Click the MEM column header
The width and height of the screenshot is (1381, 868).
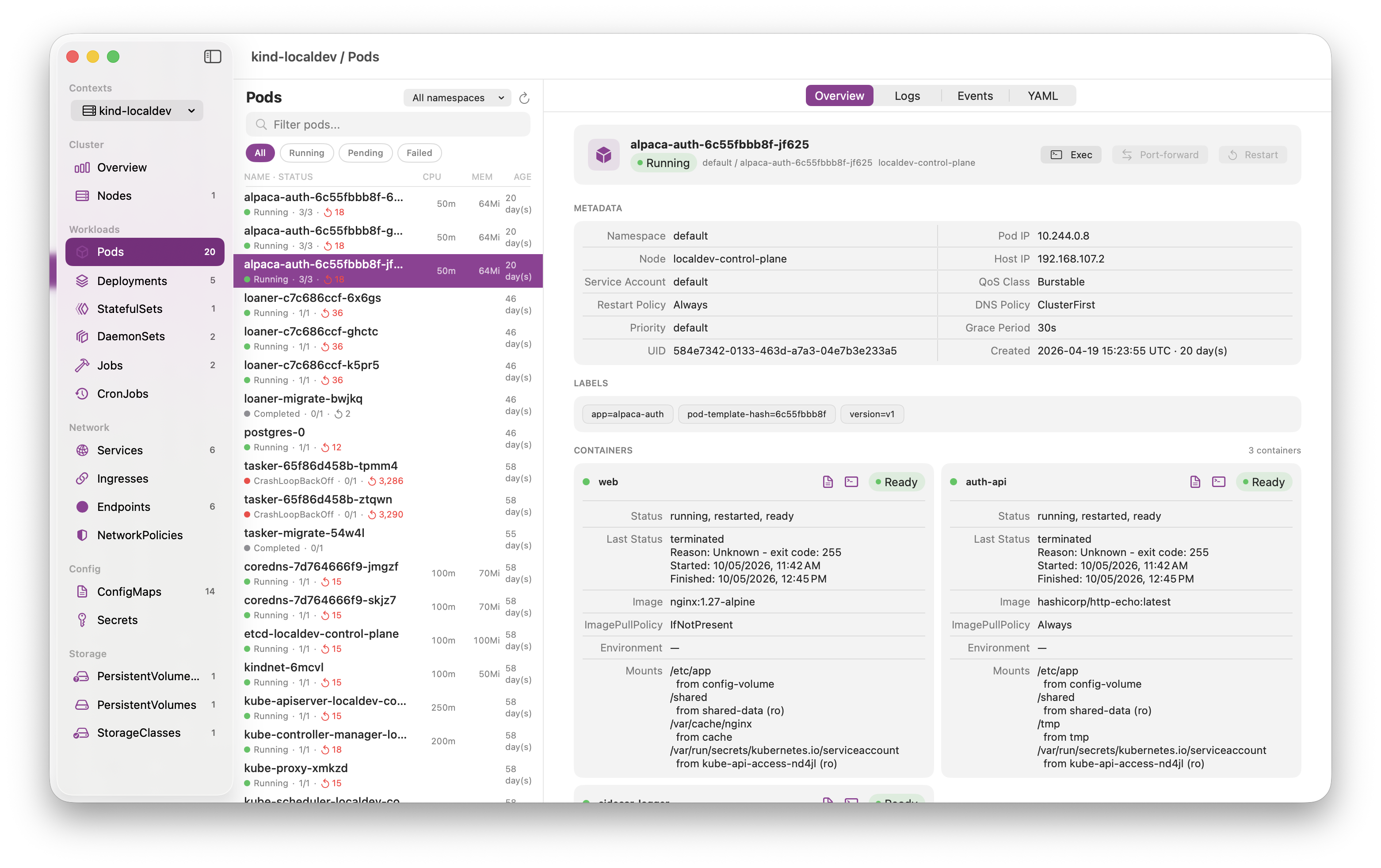(x=482, y=177)
